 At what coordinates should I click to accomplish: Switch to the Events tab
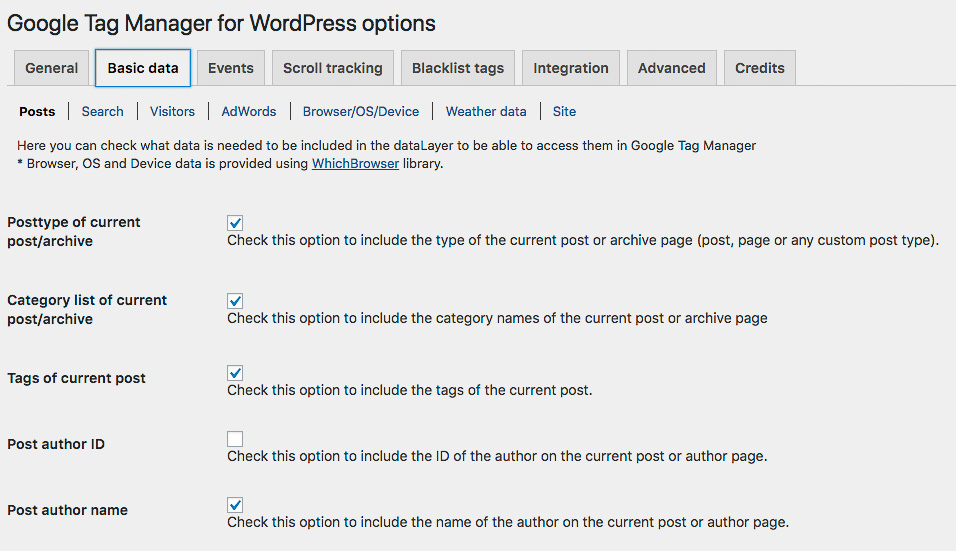tap(230, 68)
